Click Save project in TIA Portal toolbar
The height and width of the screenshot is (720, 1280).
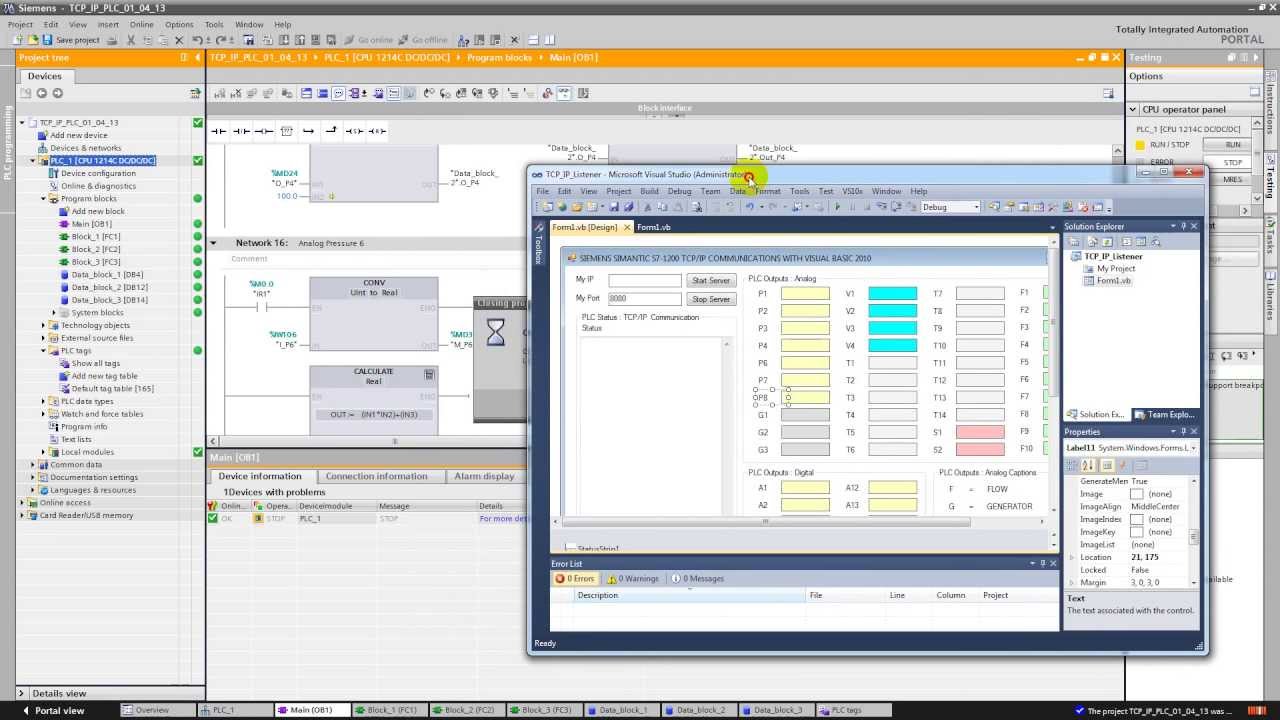click(x=70, y=40)
